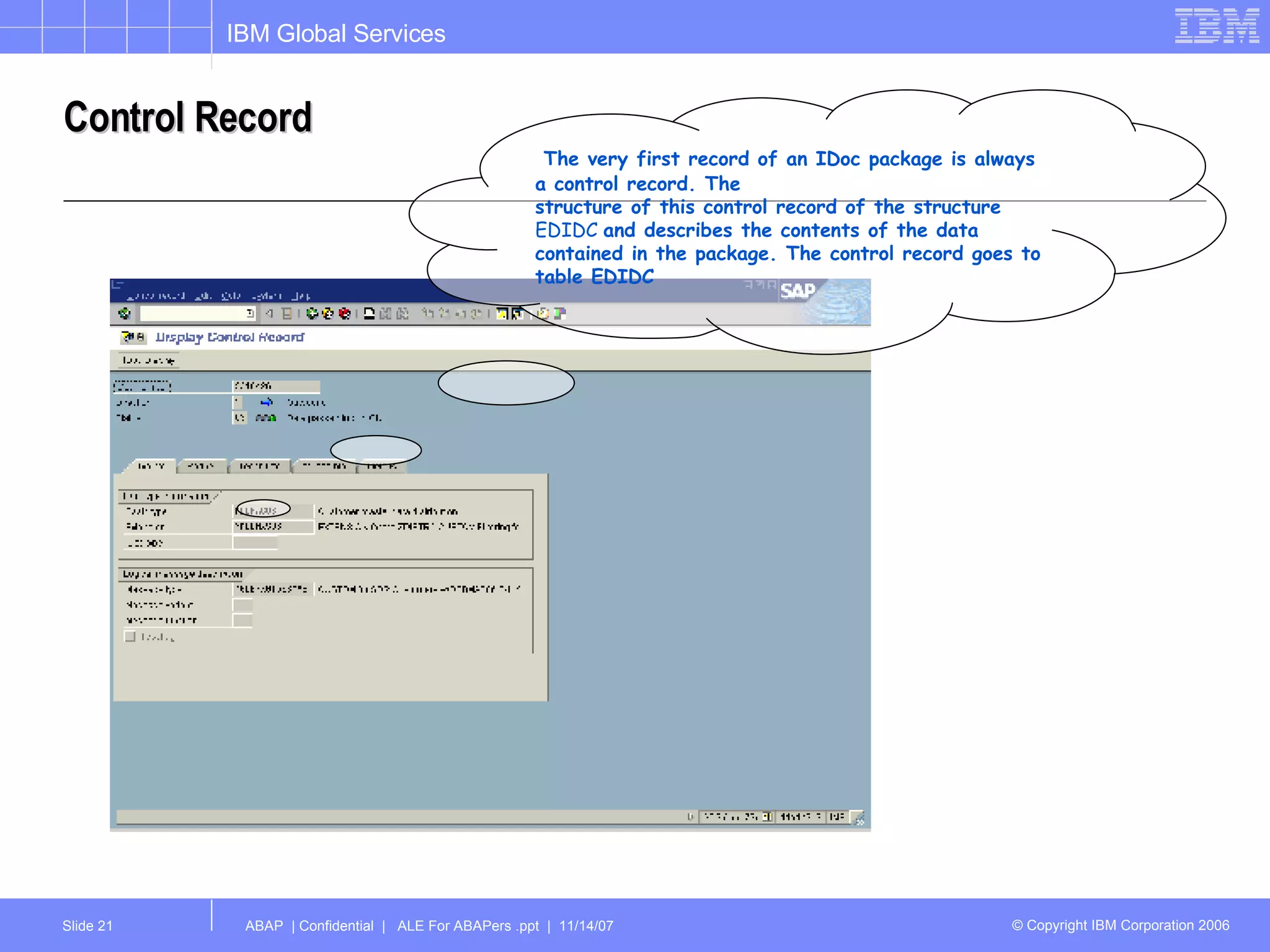The image size is (1270, 952).
Task: Click the Direction value field
Action: (x=238, y=402)
